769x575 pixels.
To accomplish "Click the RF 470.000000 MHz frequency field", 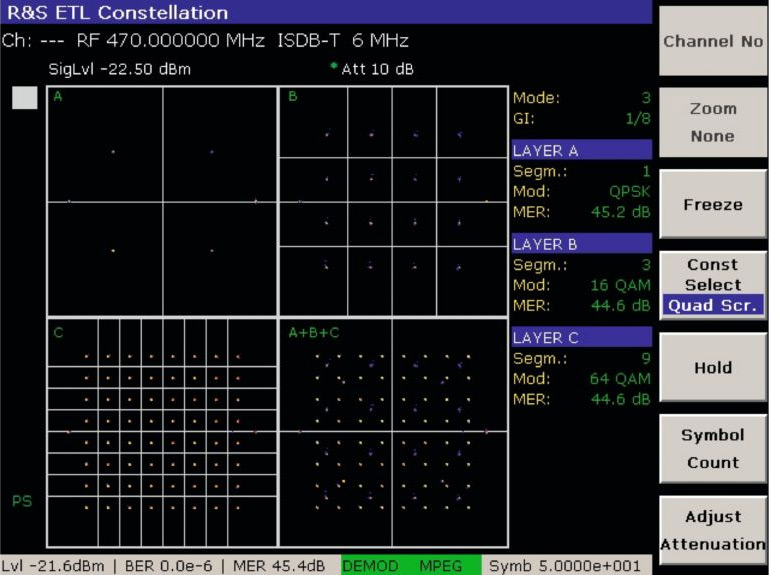I will tap(171, 41).
